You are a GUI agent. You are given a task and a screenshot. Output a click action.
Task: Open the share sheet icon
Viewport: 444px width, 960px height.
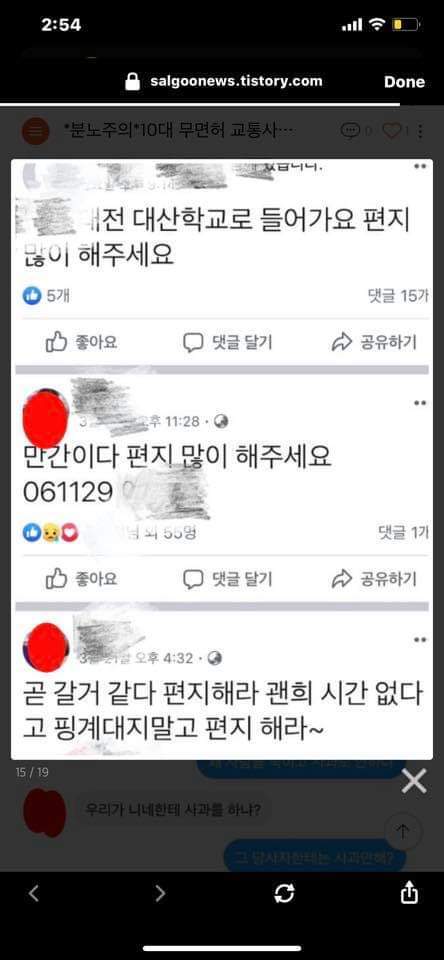point(409,893)
